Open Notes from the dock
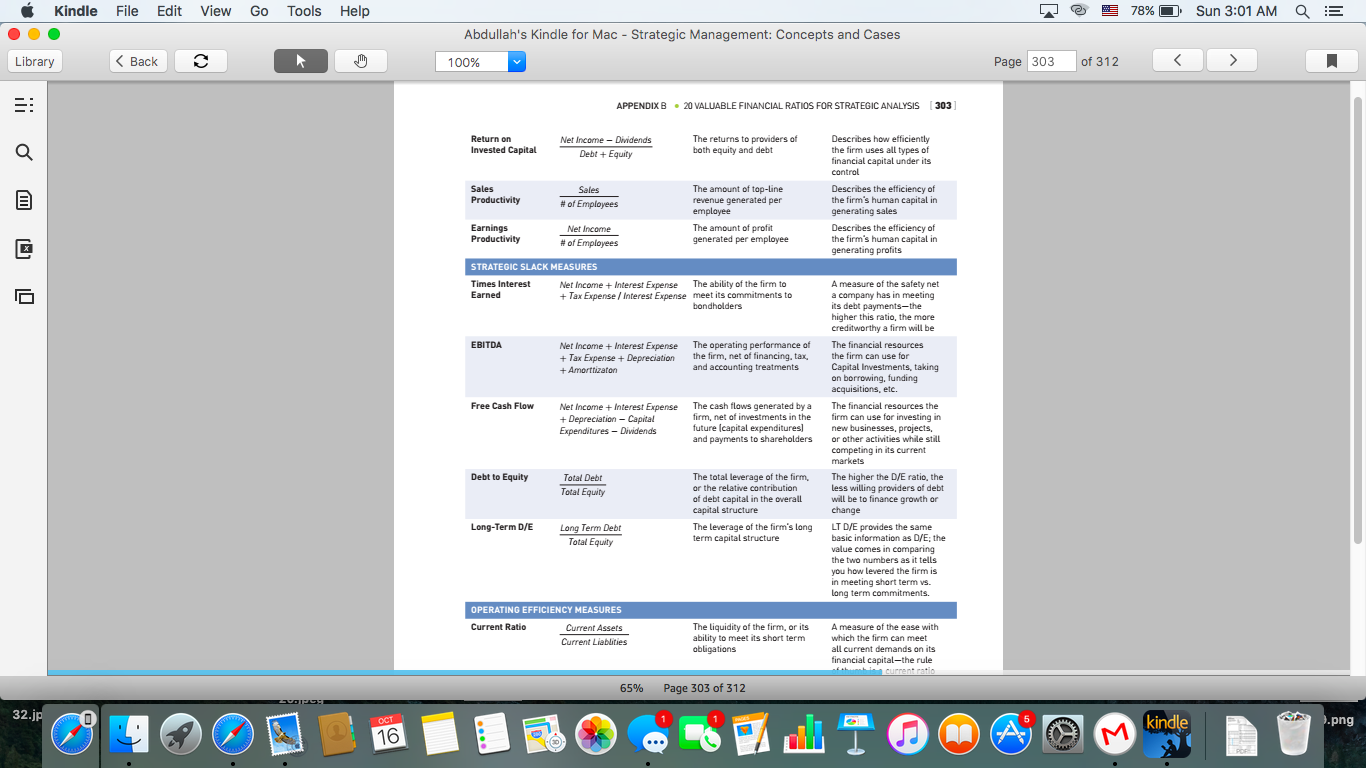The width and height of the screenshot is (1366, 768). (440, 735)
